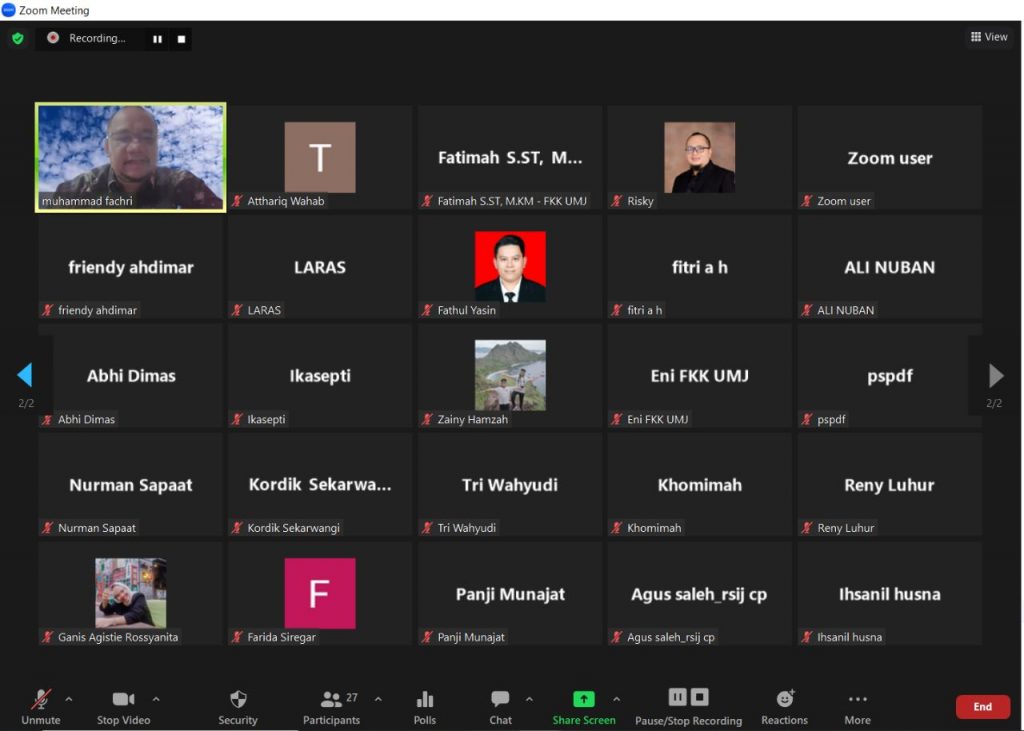
Task: Click muted mic icon beside Risky label
Action: pos(617,201)
